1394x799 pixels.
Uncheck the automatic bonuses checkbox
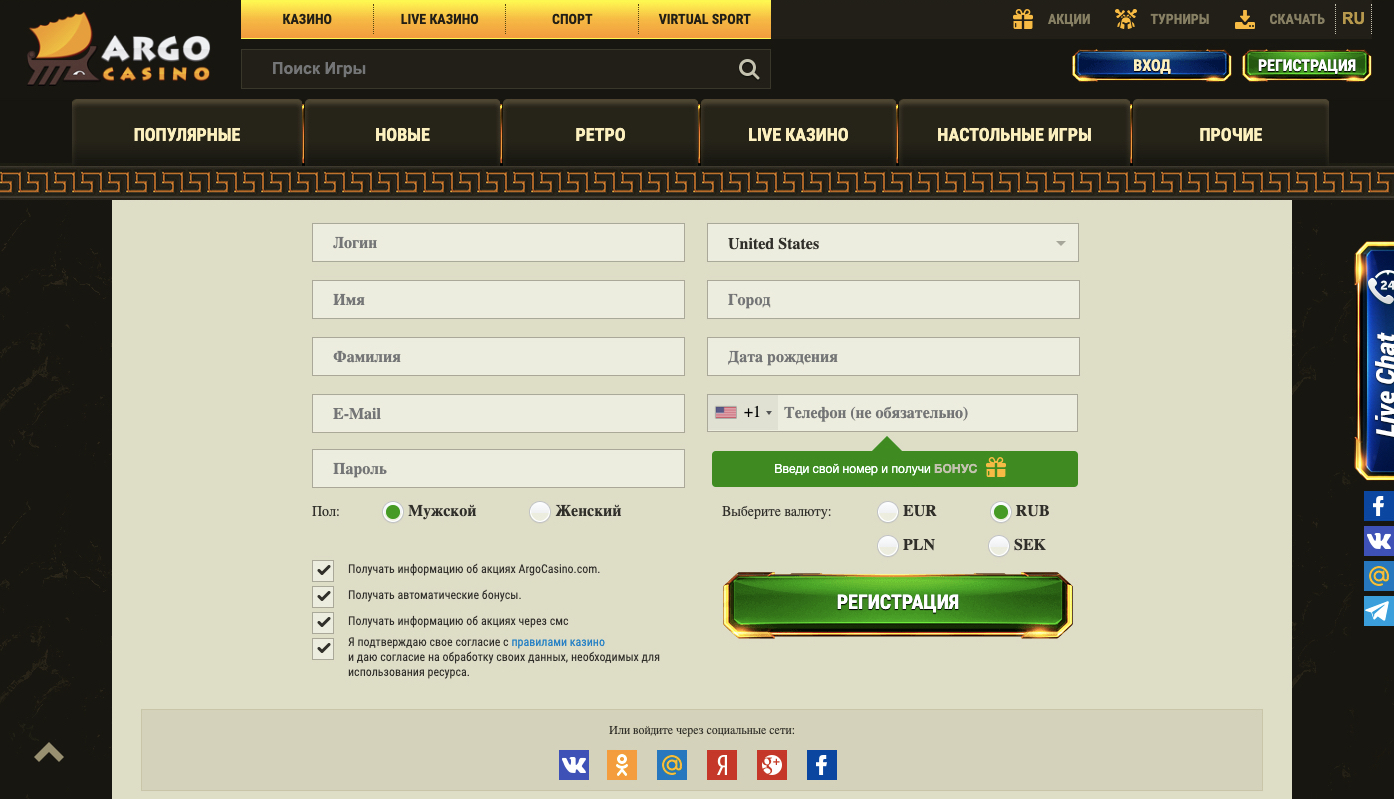point(323,596)
